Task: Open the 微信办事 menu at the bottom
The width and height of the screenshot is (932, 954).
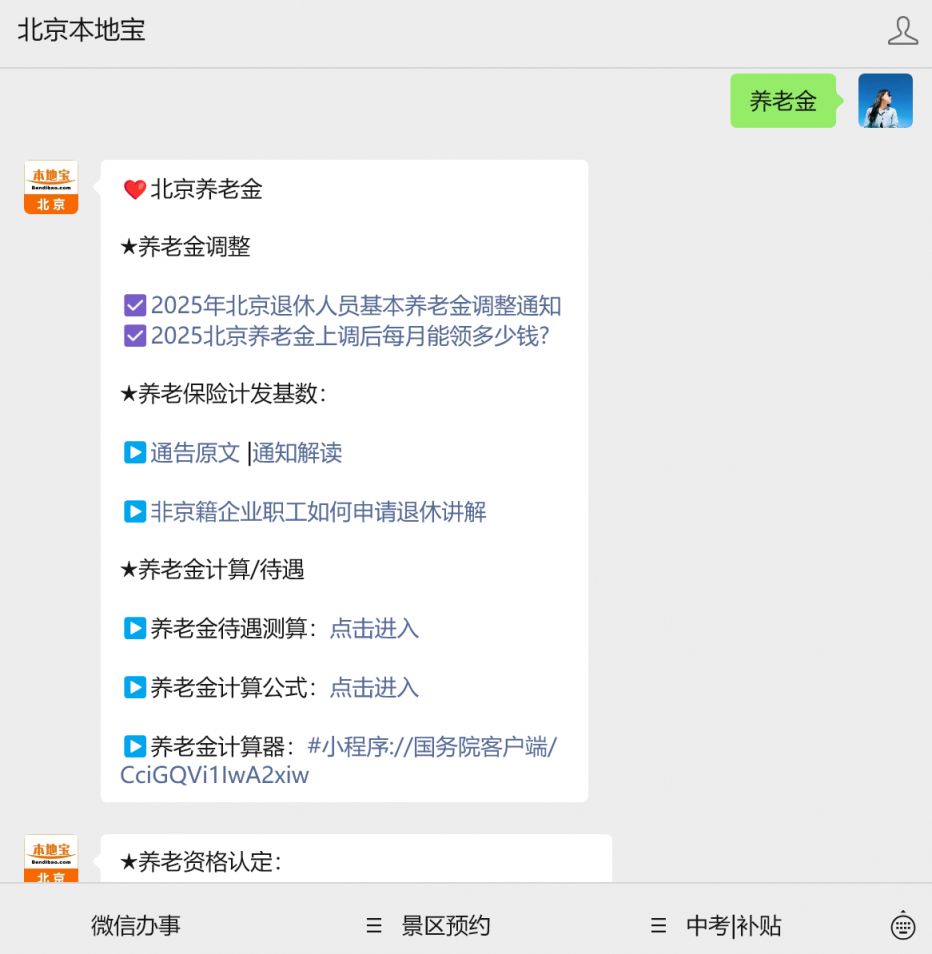Action: point(135,925)
